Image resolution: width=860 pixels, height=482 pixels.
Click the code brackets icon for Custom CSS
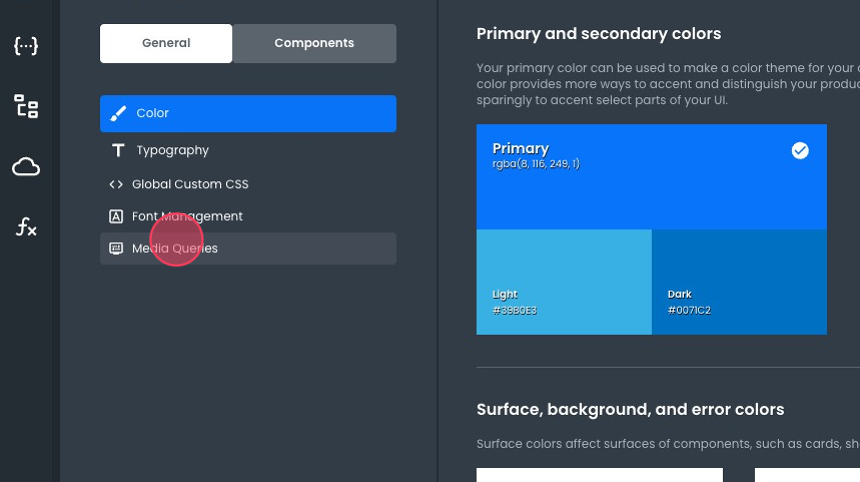[x=116, y=184]
